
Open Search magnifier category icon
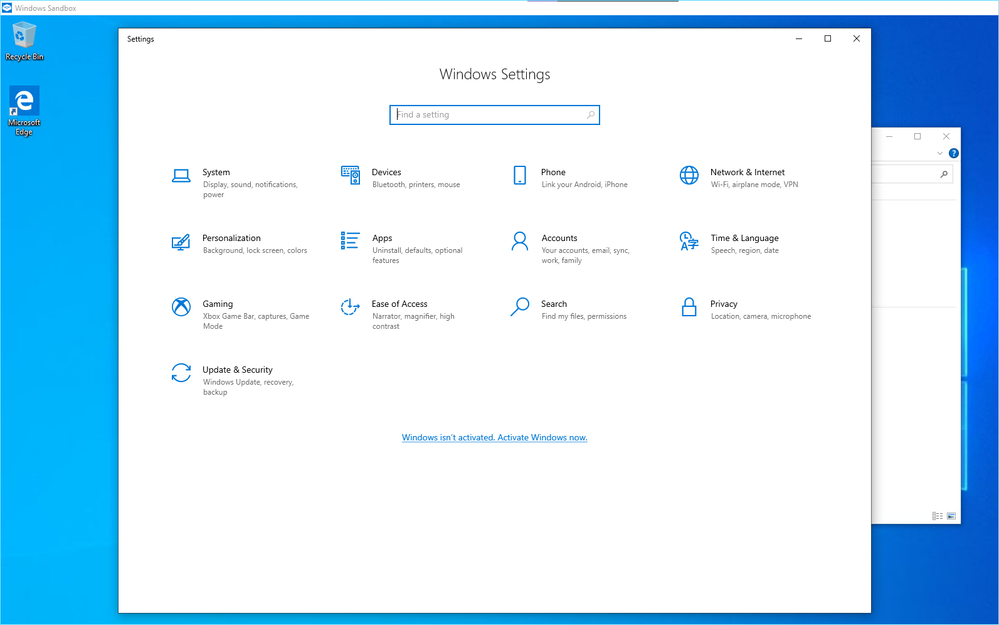(520, 307)
